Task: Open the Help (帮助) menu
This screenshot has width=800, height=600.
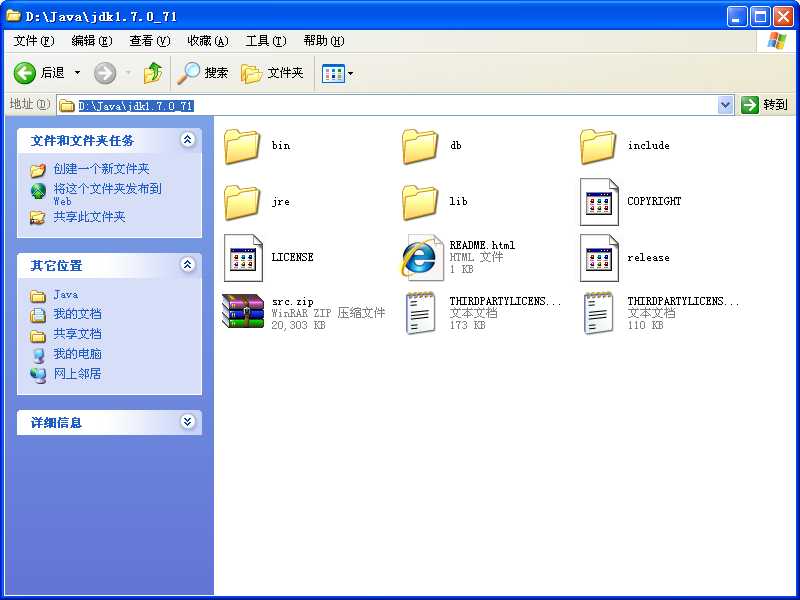Action: pyautogui.click(x=324, y=41)
